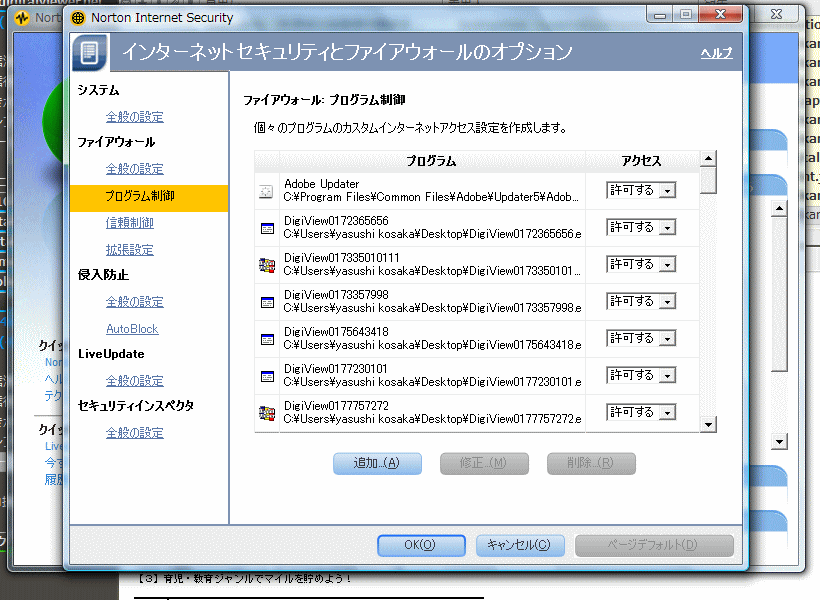Confirm with the OK(O) button
Image resolution: width=820 pixels, height=600 pixels.
(421, 546)
